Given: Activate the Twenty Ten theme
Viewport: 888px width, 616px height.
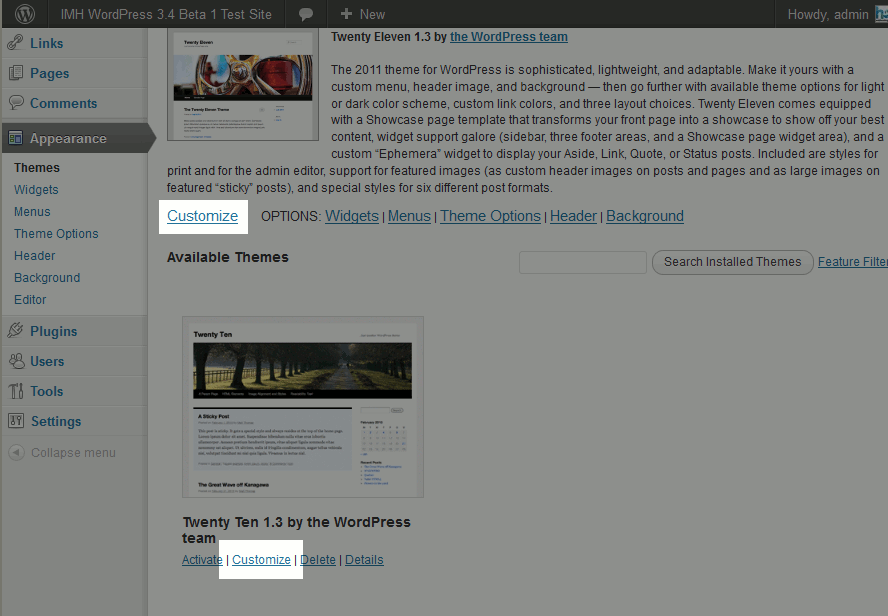Looking at the screenshot, I should tap(202, 560).
